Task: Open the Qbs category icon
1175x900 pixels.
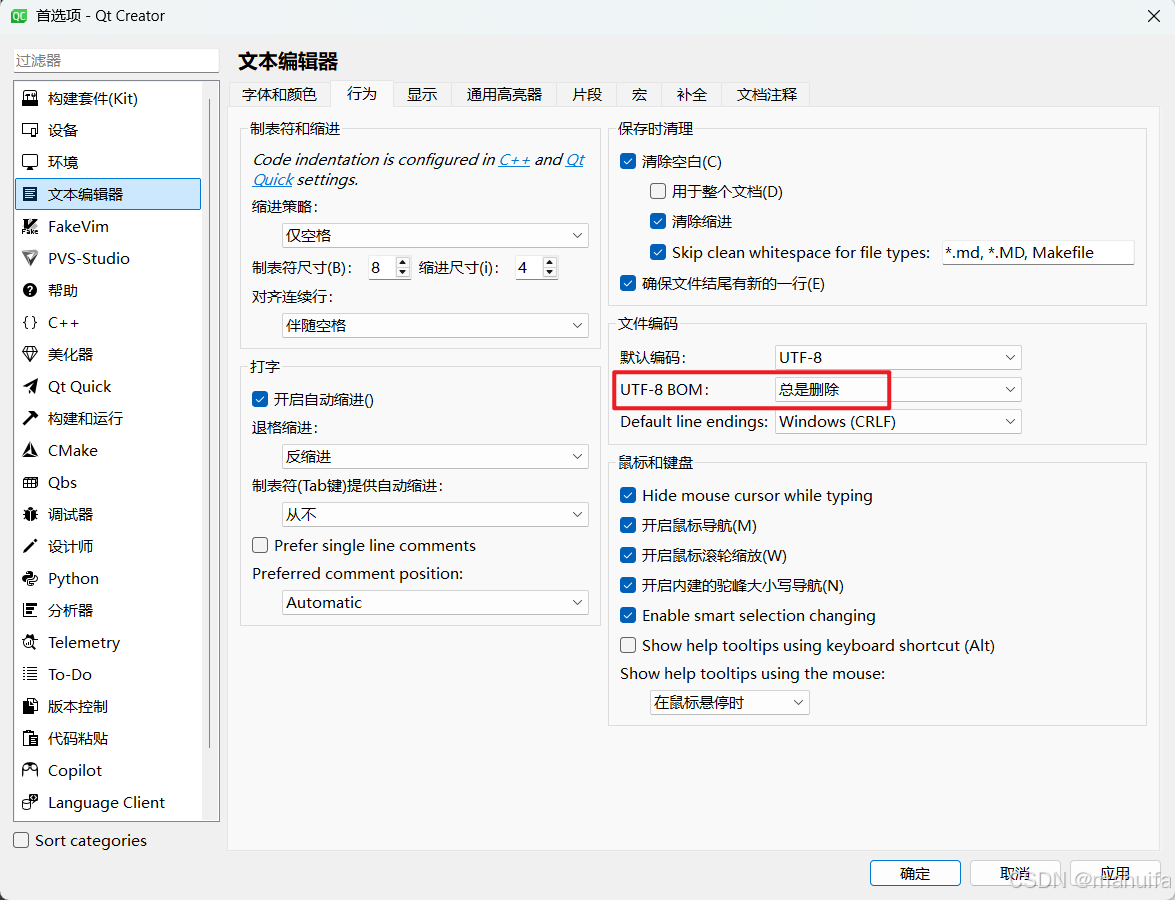Action: [30, 483]
